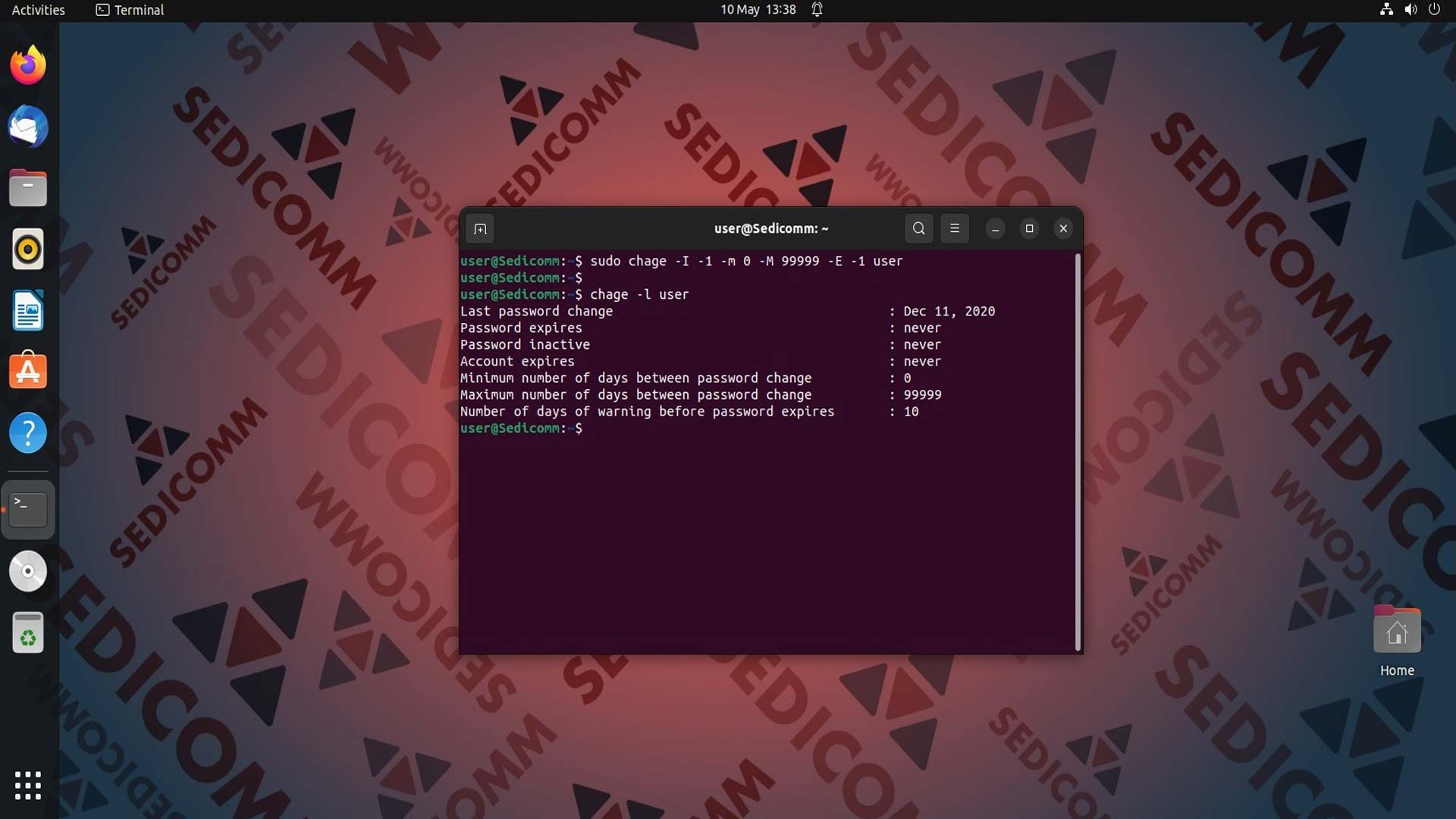Click the Activities button

[x=38, y=10]
